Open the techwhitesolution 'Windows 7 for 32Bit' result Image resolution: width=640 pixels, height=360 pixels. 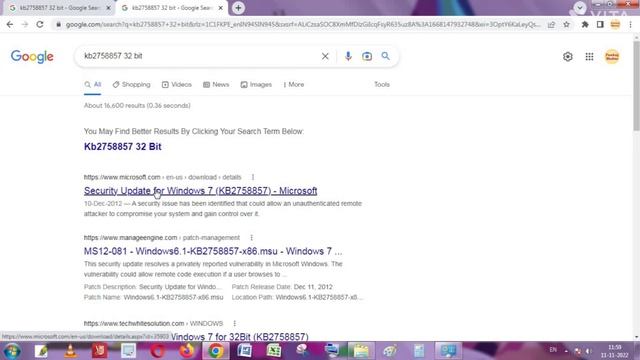(x=240, y=337)
